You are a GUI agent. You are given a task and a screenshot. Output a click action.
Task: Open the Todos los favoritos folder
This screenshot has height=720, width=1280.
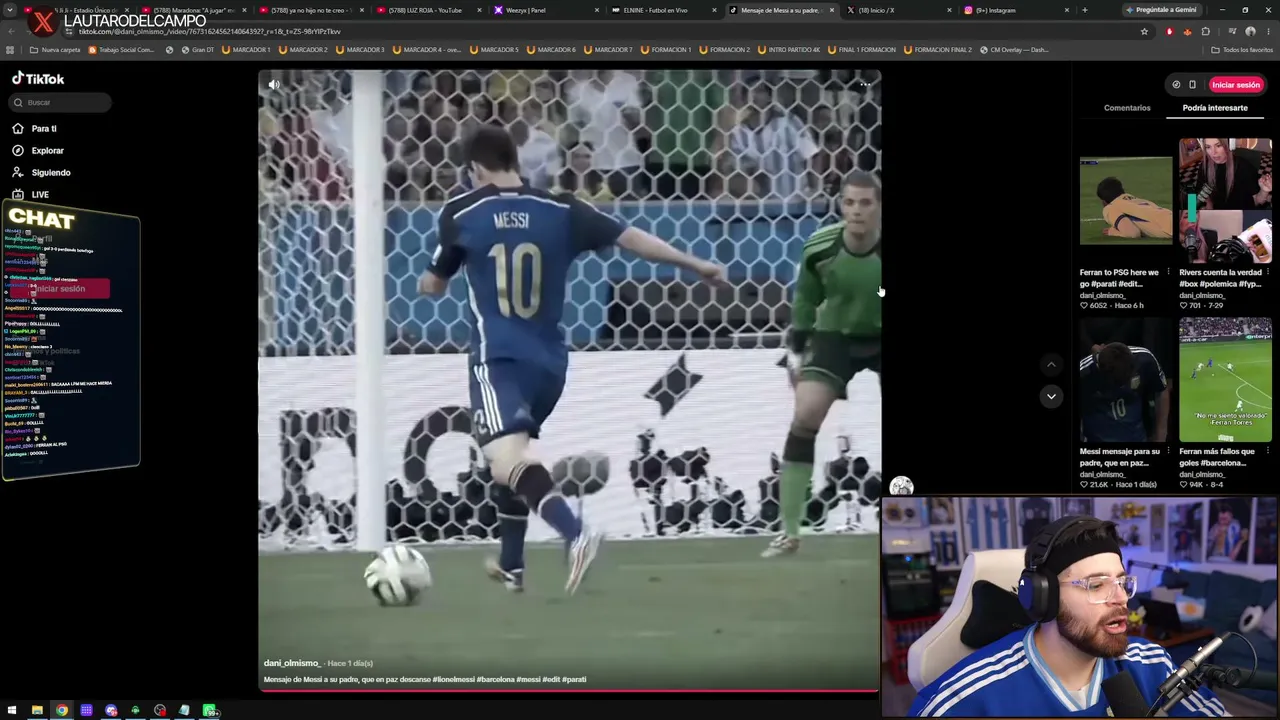1242,50
